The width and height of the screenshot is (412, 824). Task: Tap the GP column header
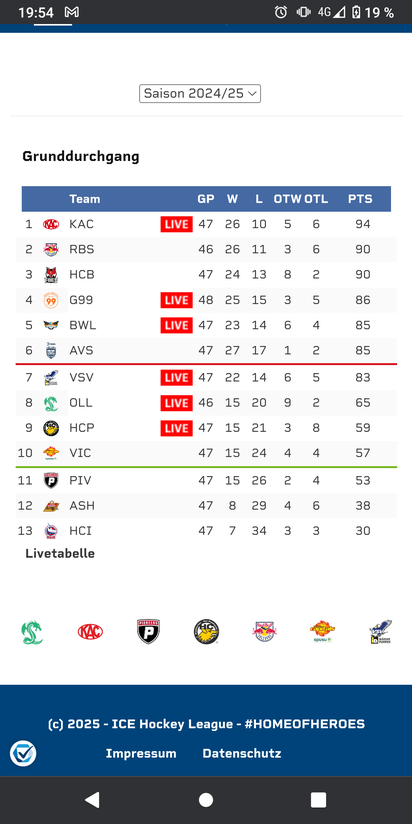point(205,199)
